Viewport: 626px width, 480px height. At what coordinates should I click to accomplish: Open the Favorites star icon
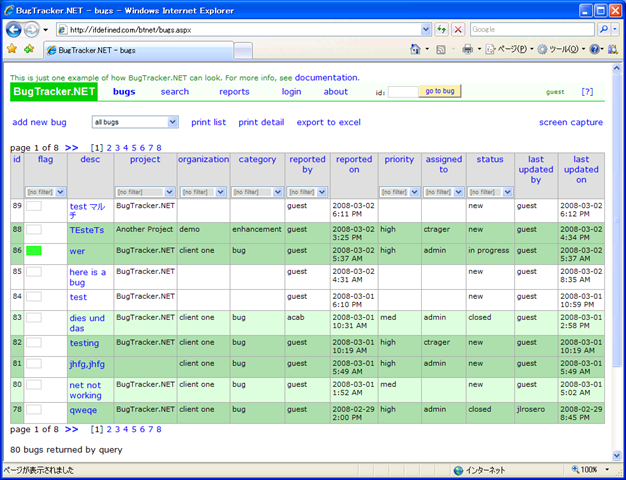point(12,49)
